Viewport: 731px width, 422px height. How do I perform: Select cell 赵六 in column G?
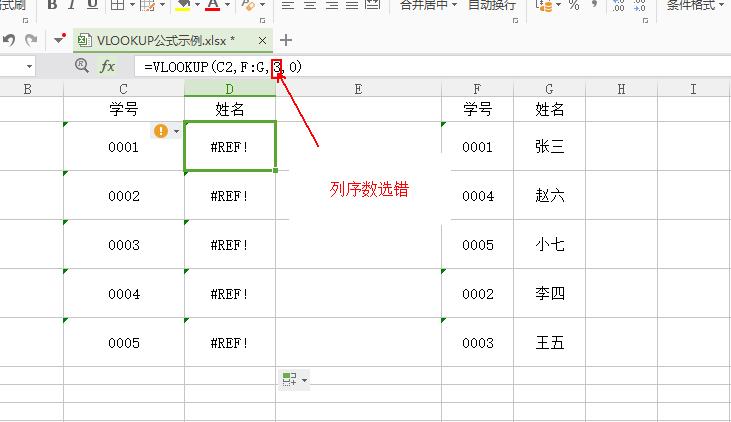[x=549, y=195]
